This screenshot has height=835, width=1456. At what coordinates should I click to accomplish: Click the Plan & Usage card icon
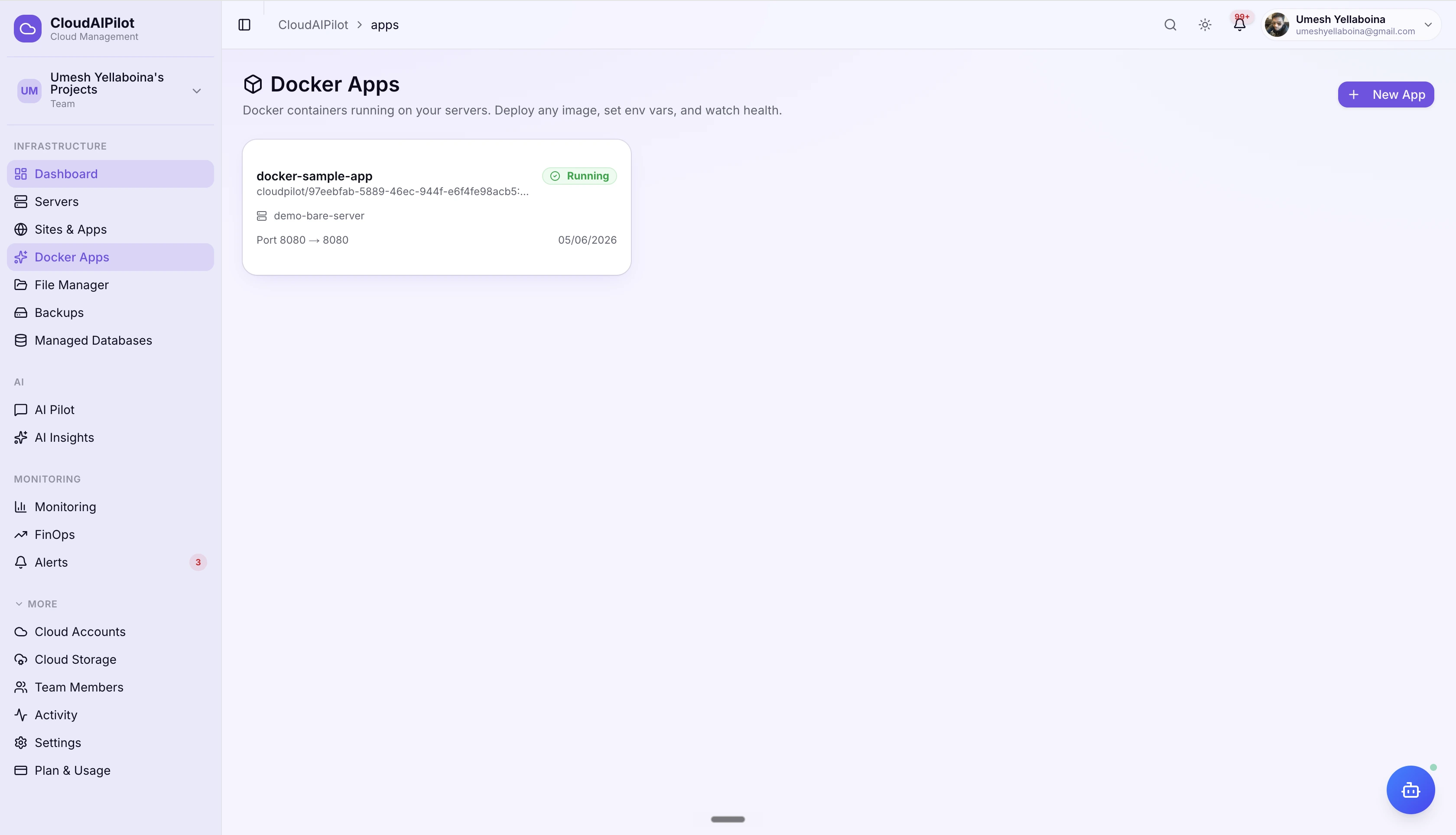tap(21, 770)
